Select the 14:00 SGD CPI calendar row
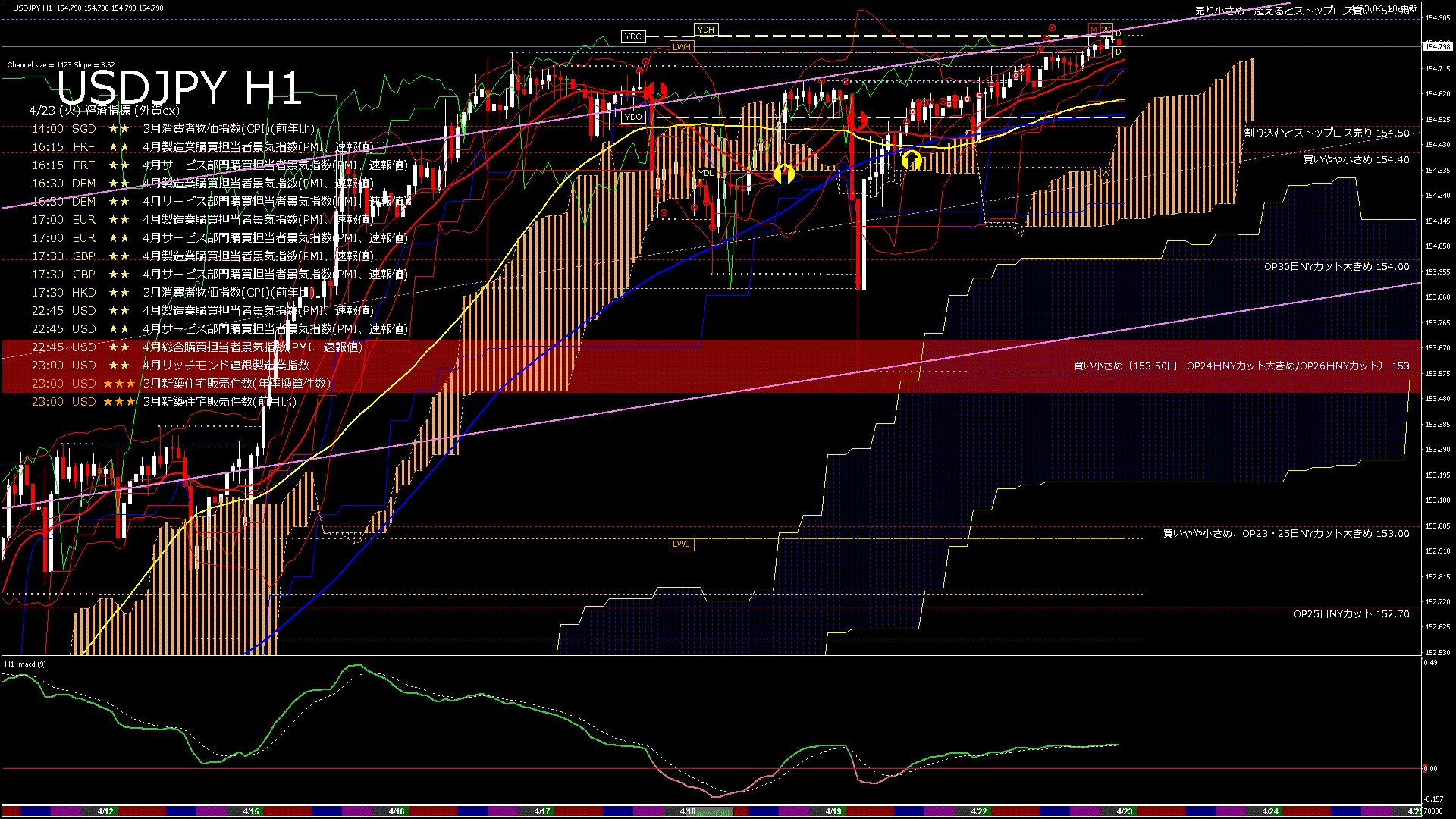The height and width of the screenshot is (819, 1456). click(173, 129)
